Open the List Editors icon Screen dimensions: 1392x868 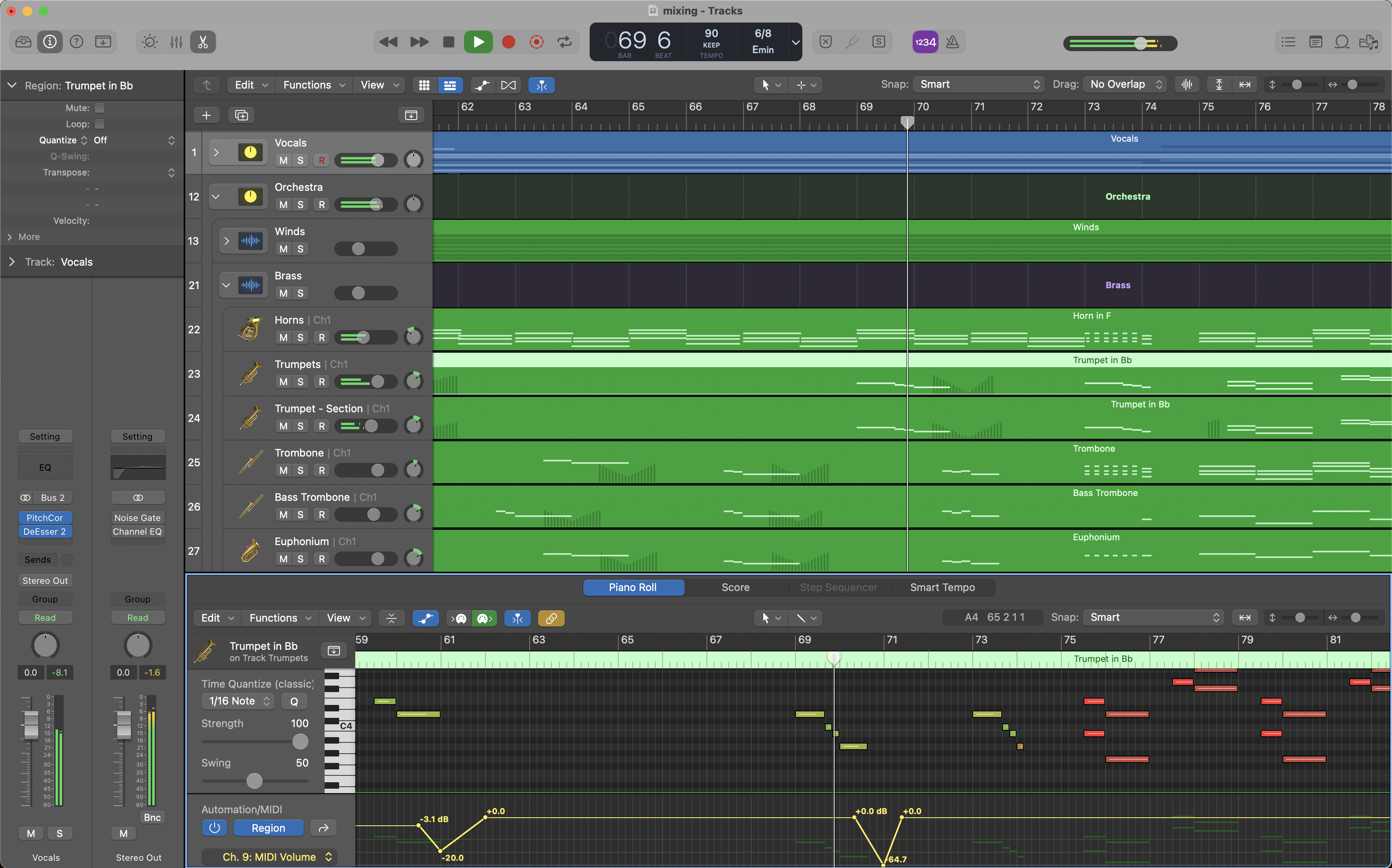tap(1288, 42)
